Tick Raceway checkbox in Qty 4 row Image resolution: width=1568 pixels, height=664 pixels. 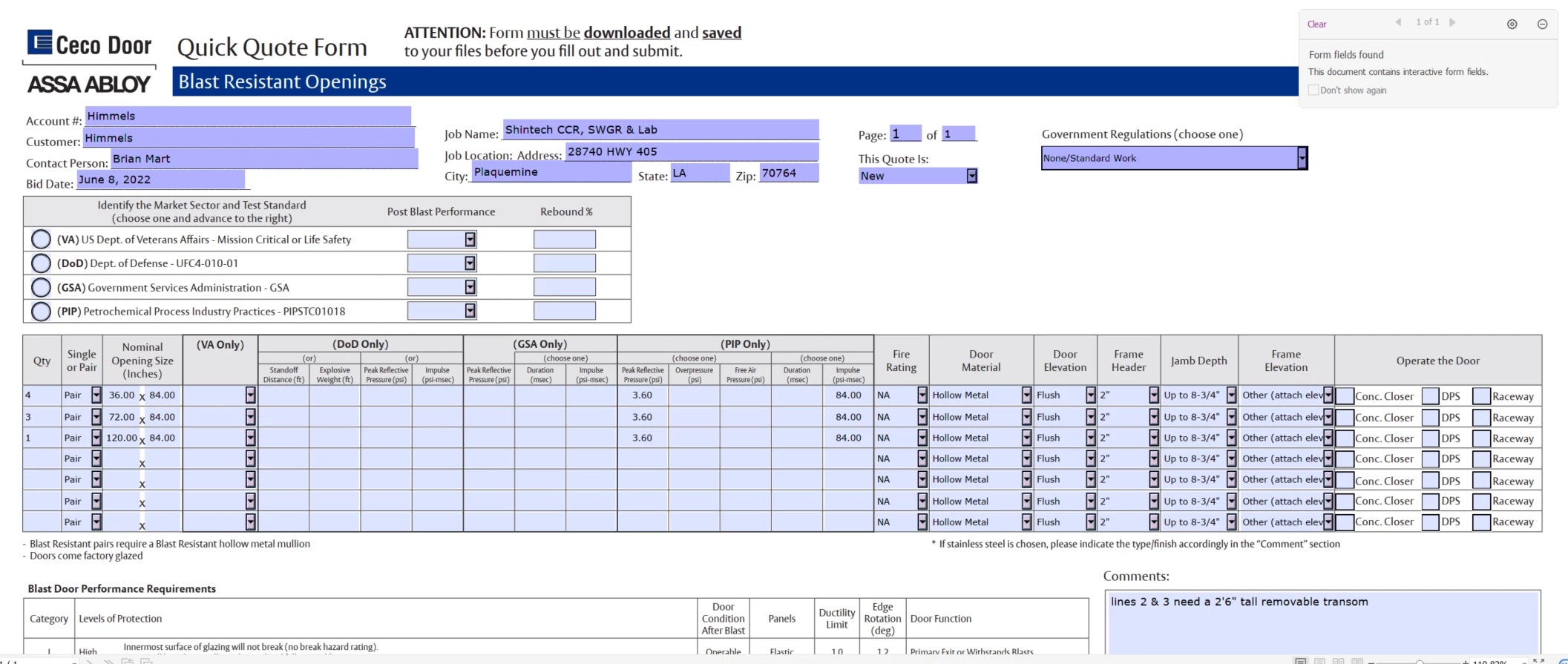pyautogui.click(x=1481, y=396)
